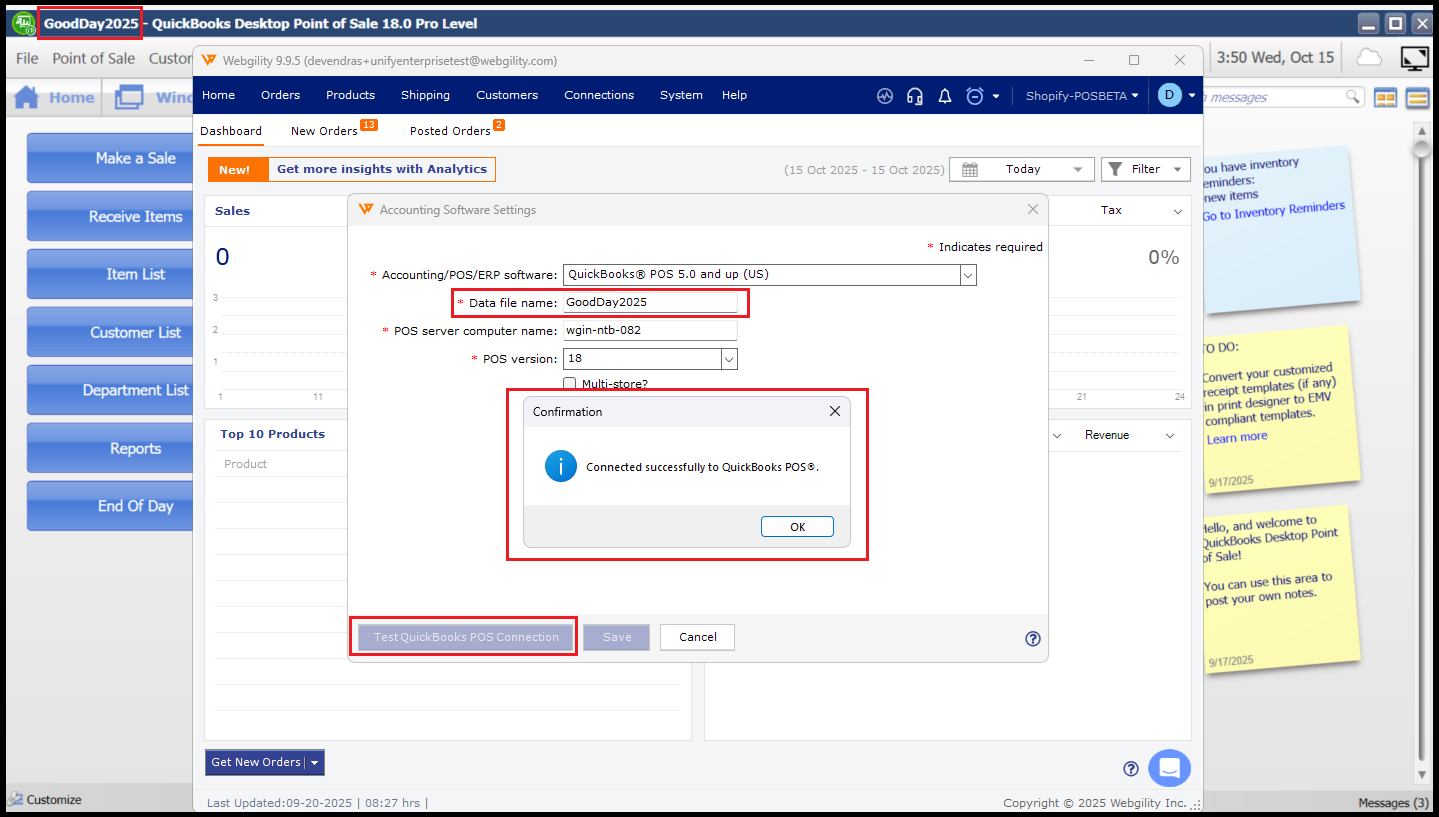The image size is (1439, 817).
Task: Open the Filter dropdown on dashboard
Action: (x=1145, y=170)
